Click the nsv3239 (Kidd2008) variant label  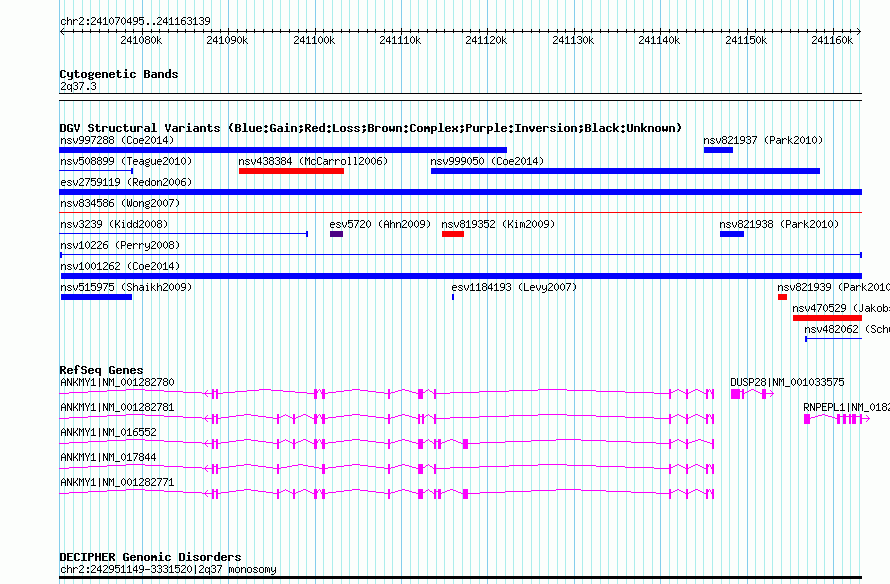[x=114, y=224]
